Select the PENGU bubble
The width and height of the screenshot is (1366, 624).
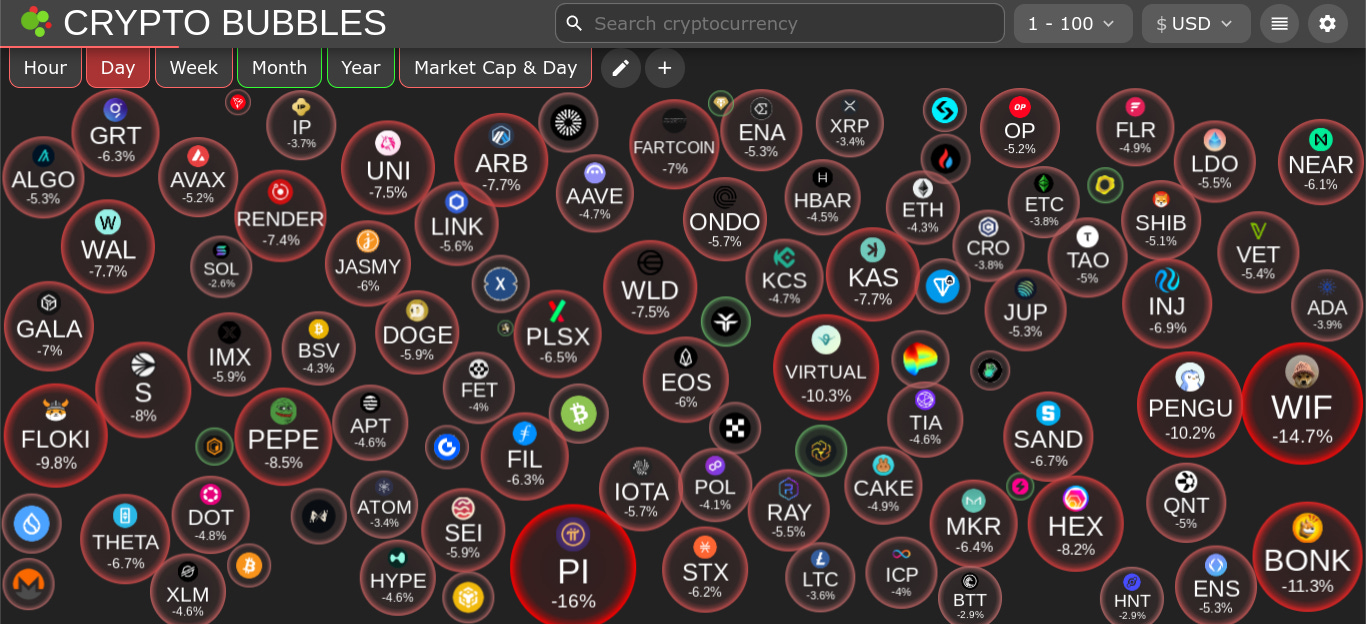point(1190,403)
